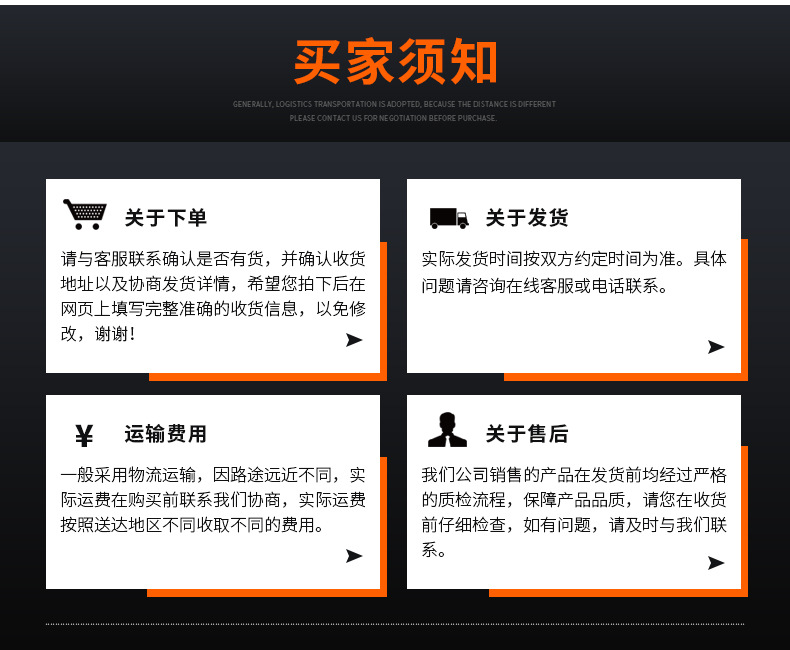The image size is (790, 650).
Task: Click the 买家须知 orange title
Action: (395, 62)
